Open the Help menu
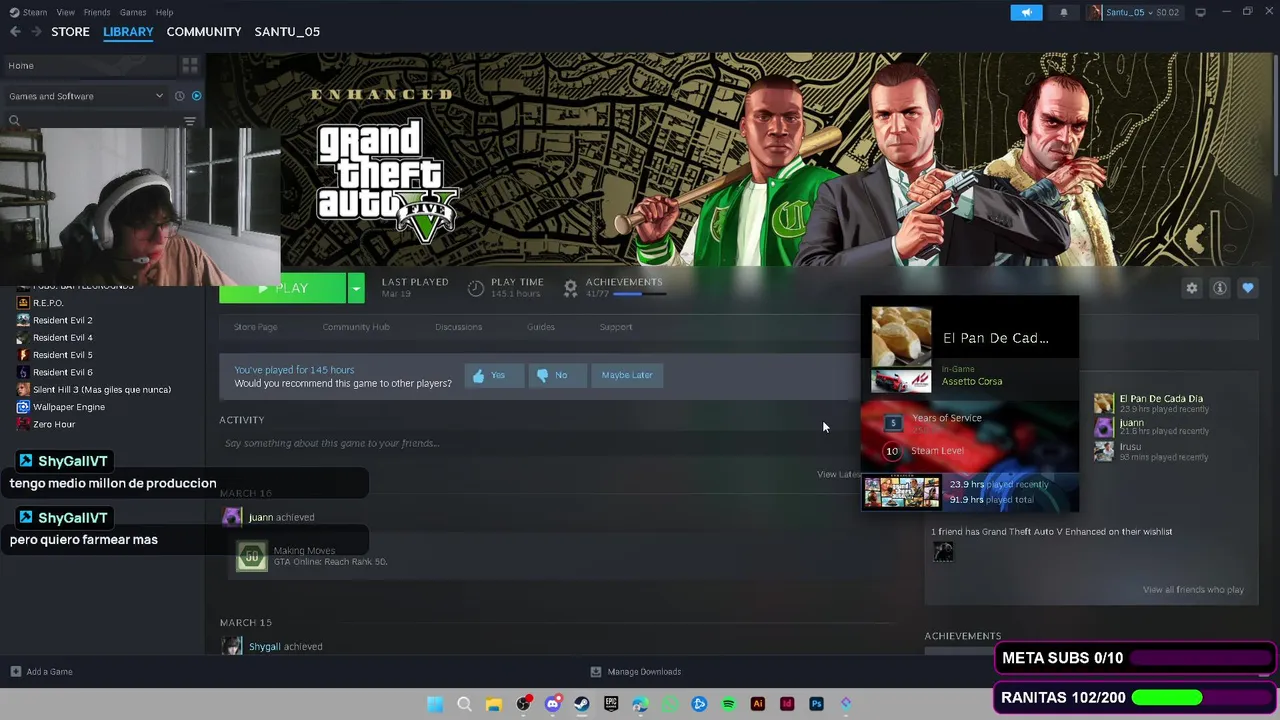The width and height of the screenshot is (1280, 720). click(165, 12)
